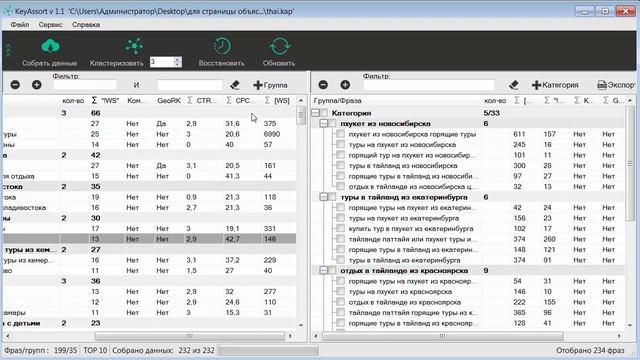Check the Категория root checkbox
The width and height of the screenshot is (640, 360).
(x=324, y=113)
